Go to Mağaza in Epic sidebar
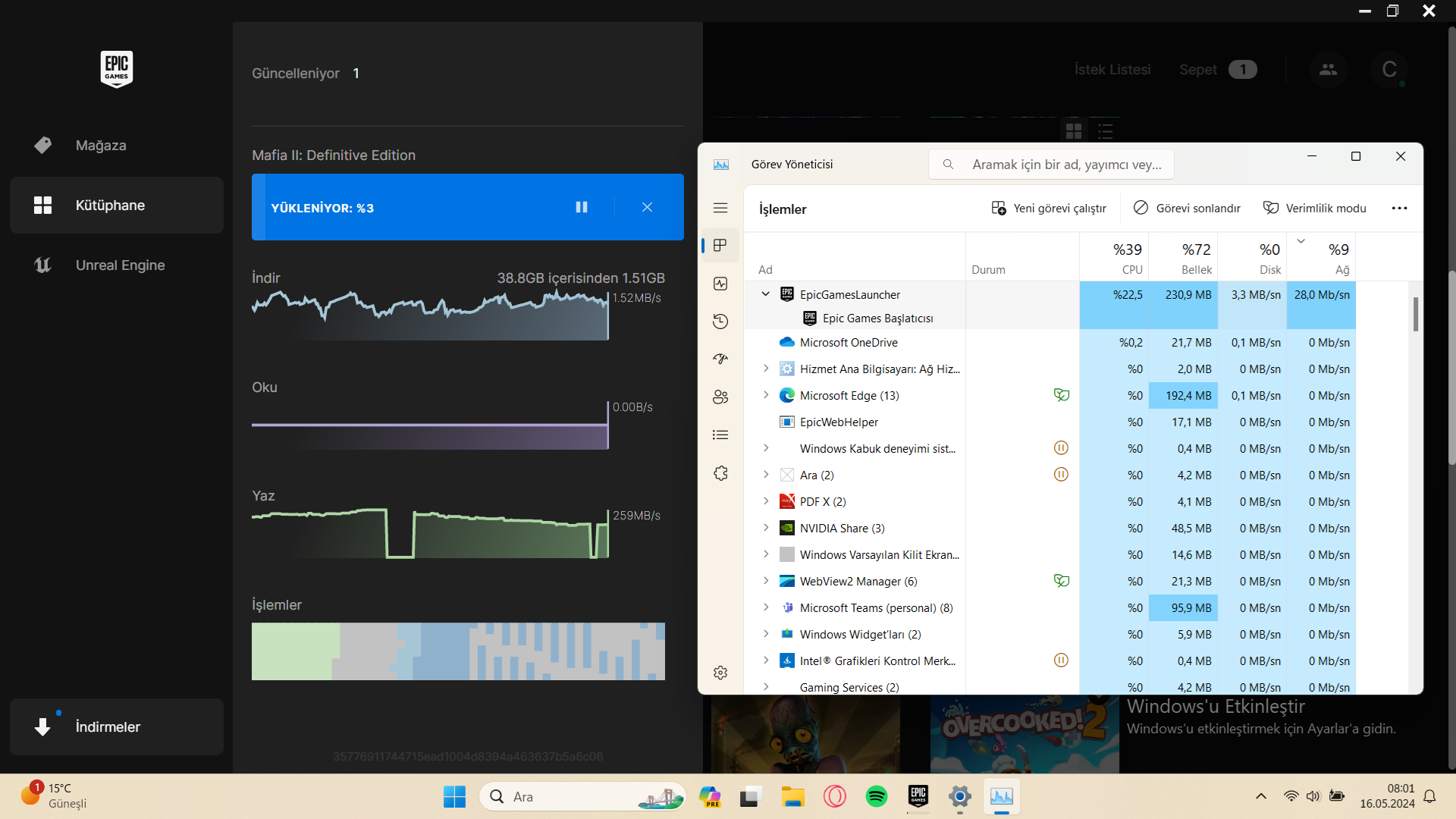Screen dimensions: 1456x819 [100, 145]
